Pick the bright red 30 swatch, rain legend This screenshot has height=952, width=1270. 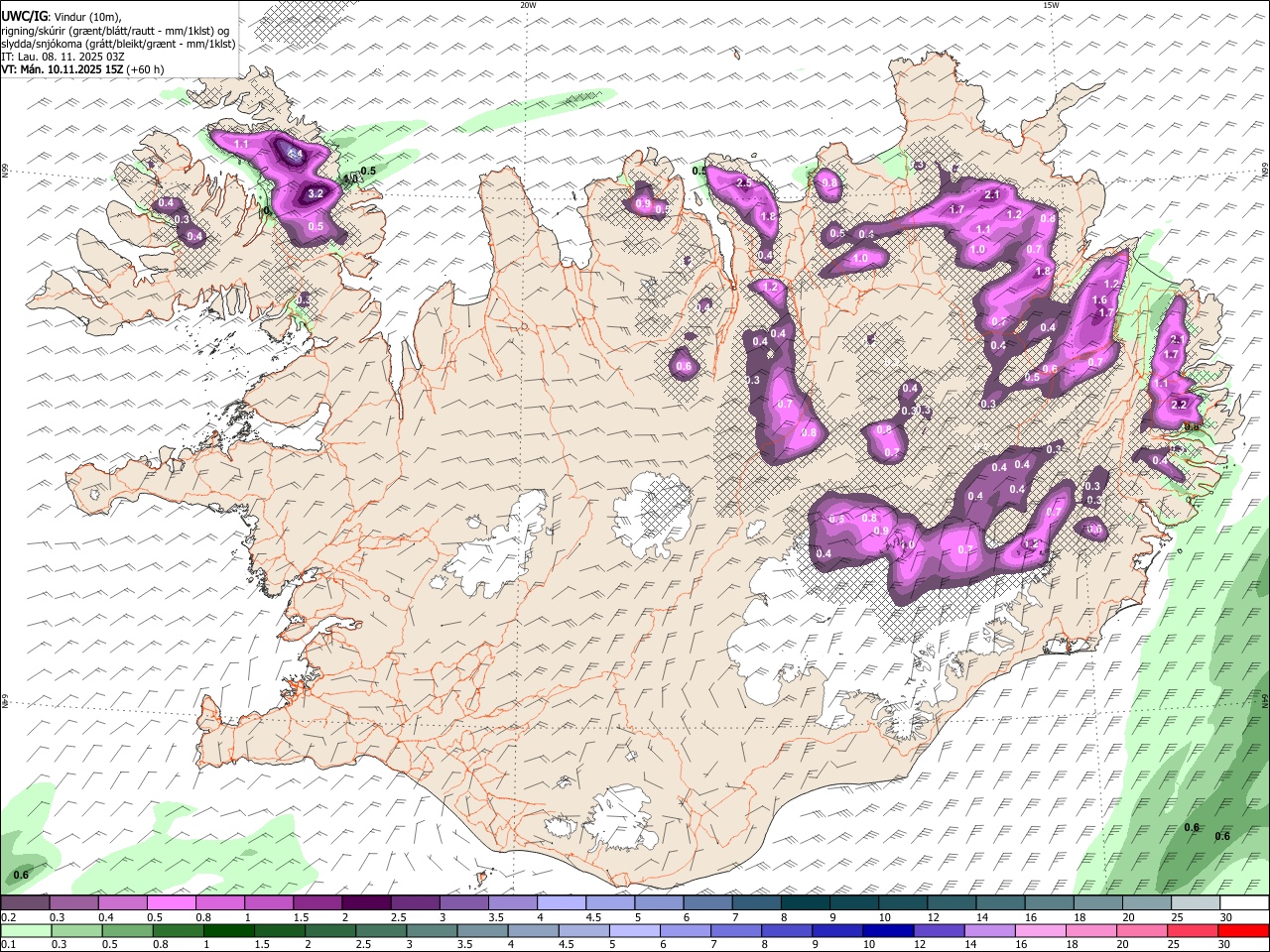pyautogui.click(x=1243, y=931)
